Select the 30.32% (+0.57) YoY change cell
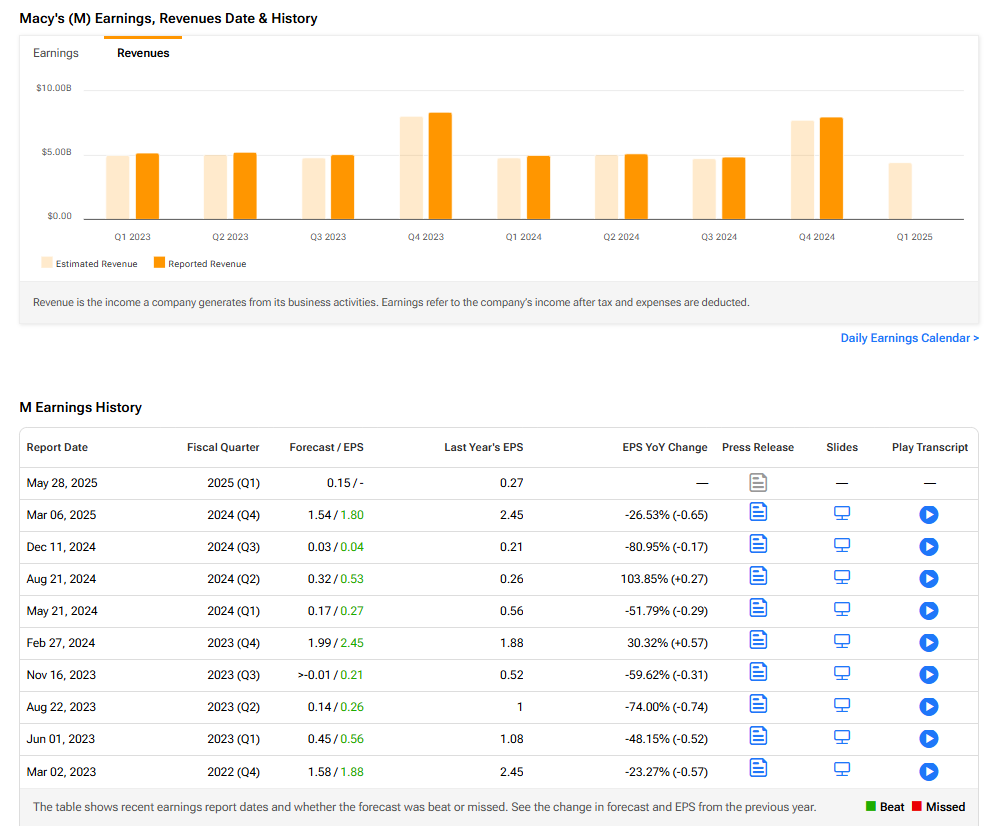The width and height of the screenshot is (984, 826). click(x=668, y=643)
